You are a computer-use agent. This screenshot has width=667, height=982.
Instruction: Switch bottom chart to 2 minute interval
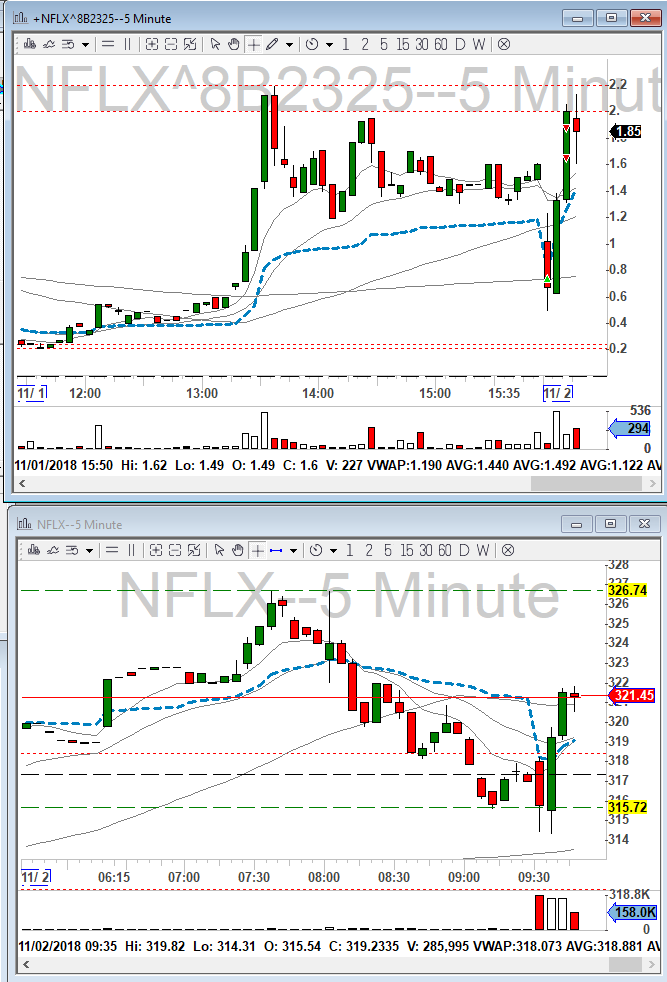coord(369,550)
